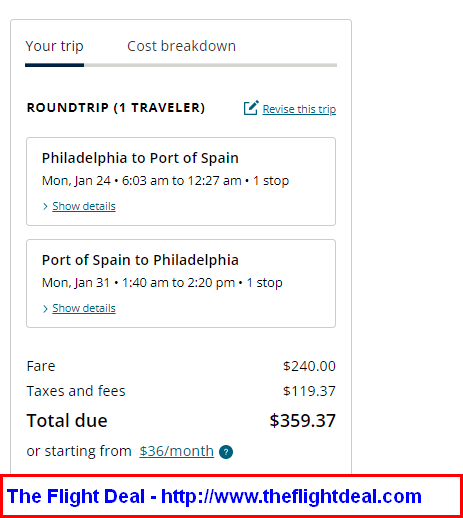Viewport: 463px width, 518px height.
Task: Click the Port of Spain to Philadelphia heading
Action: point(140,260)
